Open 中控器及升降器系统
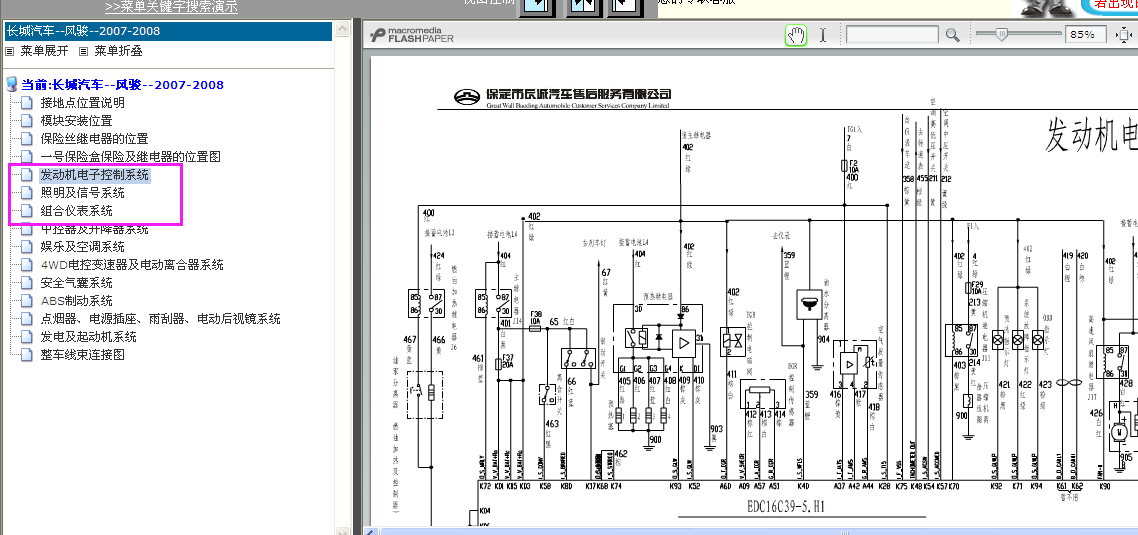Viewport: 1138px width, 535px height. [x=94, y=229]
